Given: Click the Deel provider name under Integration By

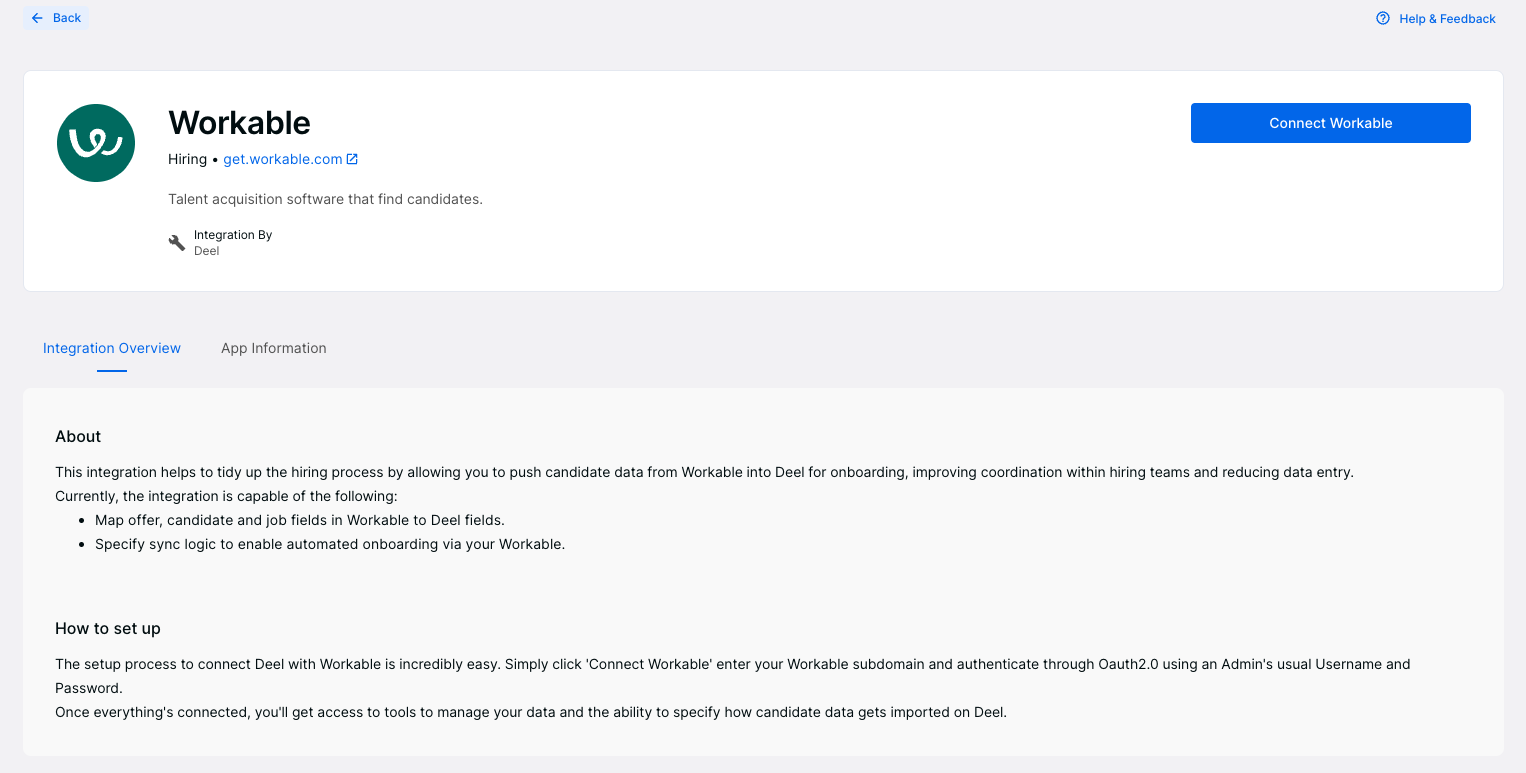Looking at the screenshot, I should click(x=206, y=251).
